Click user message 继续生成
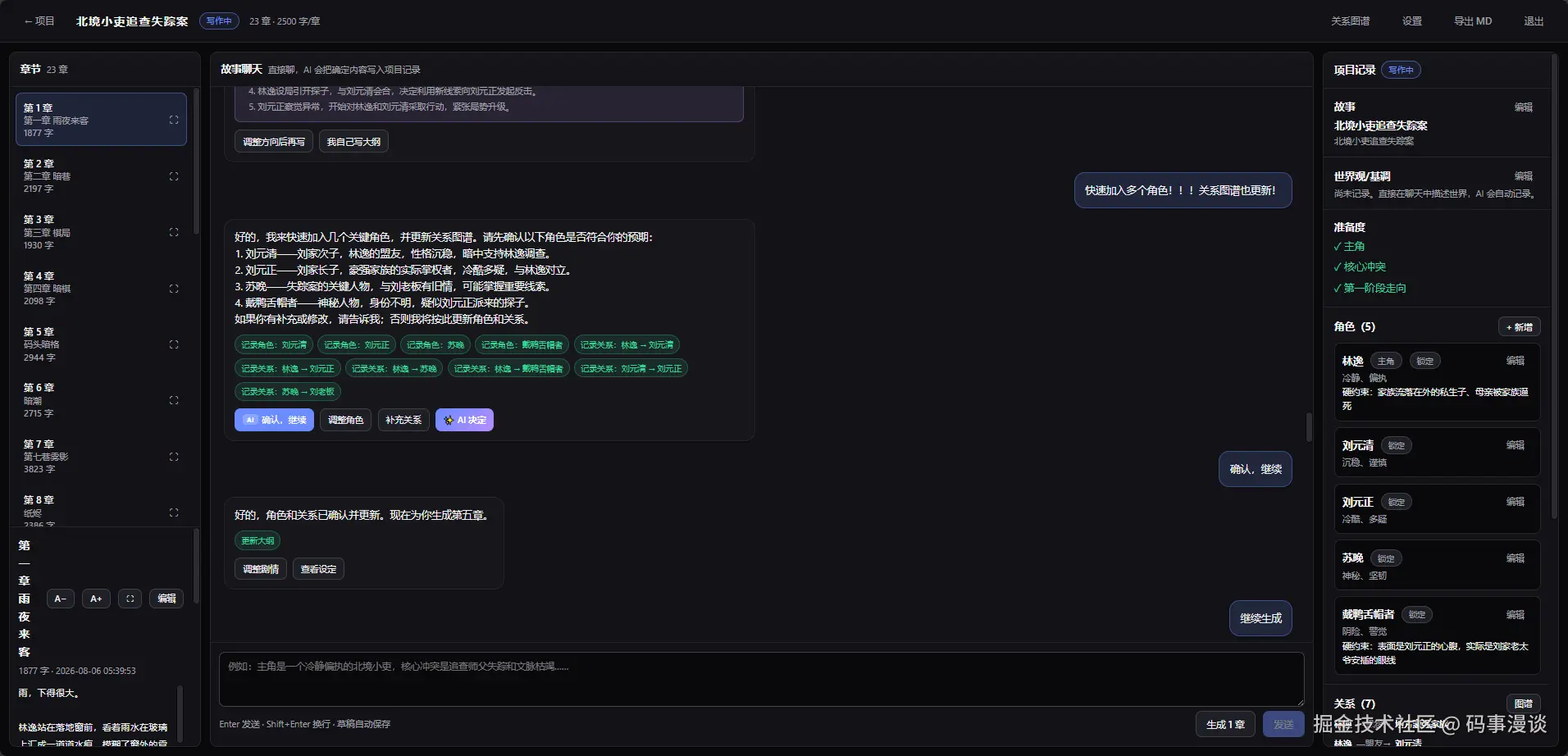 click(x=1260, y=618)
